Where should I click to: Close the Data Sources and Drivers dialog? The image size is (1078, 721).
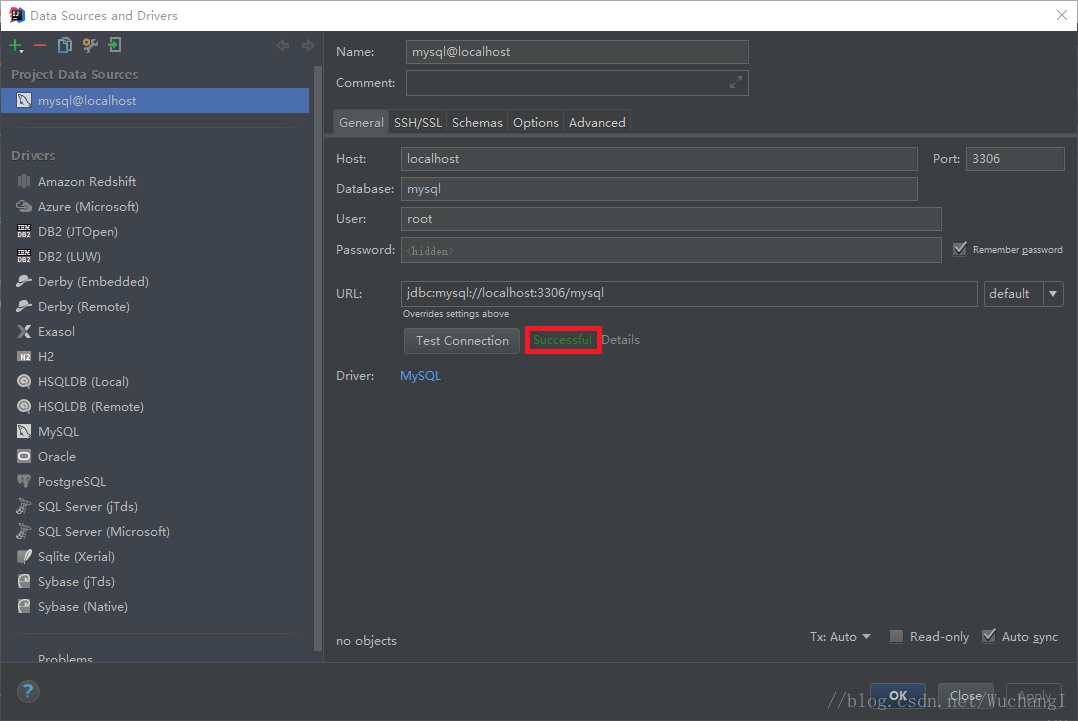pos(1062,15)
